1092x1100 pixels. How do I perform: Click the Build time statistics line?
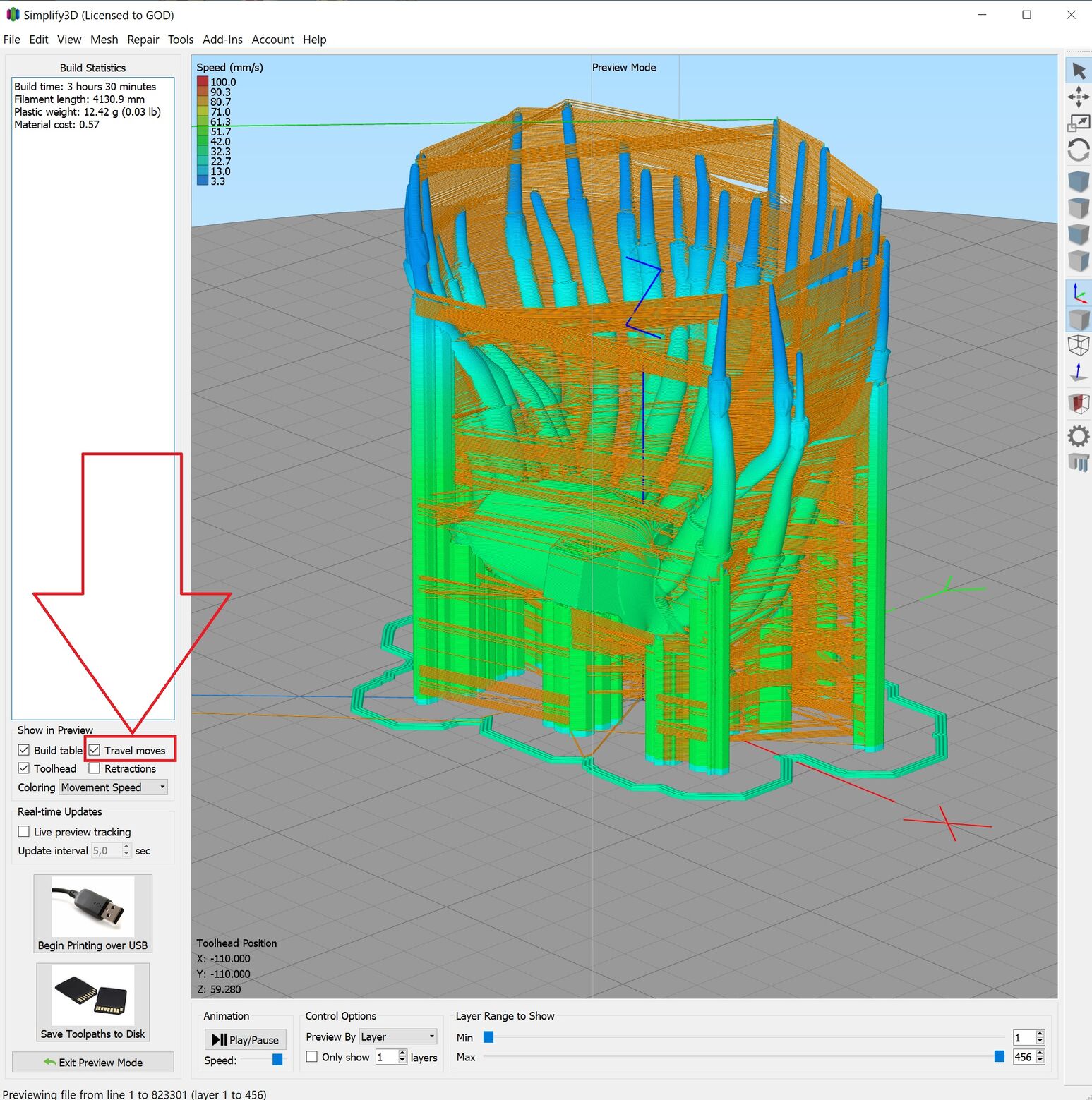pyautogui.click(x=85, y=87)
